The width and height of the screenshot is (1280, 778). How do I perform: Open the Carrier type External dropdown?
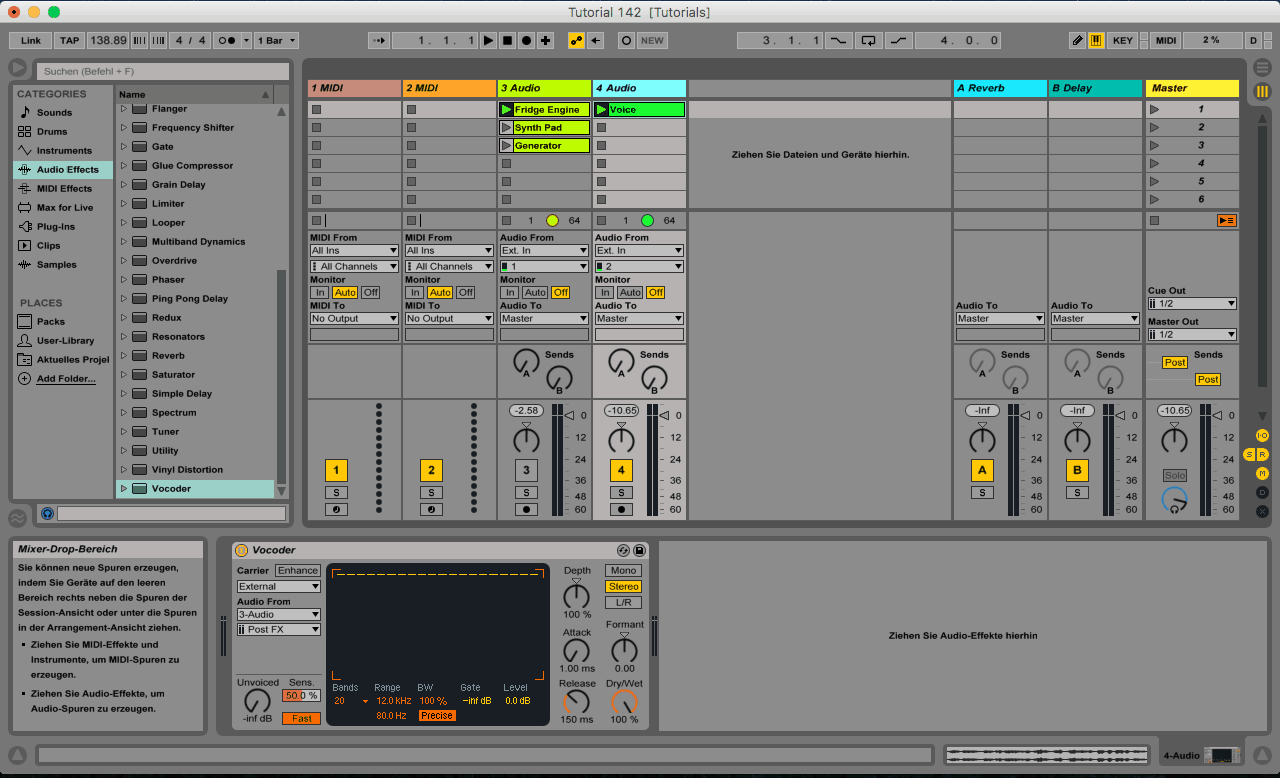point(278,587)
